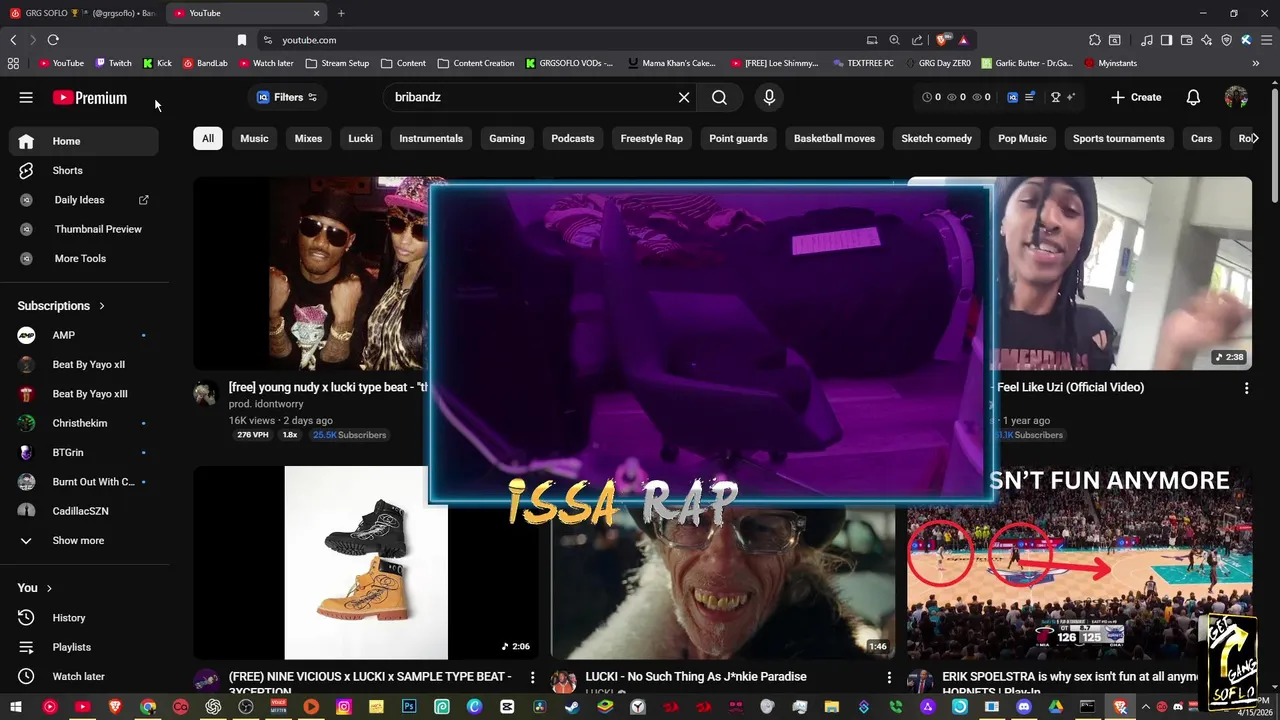Viewport: 1280px width, 720px height.
Task: Click the search magnifier button
Action: click(719, 97)
